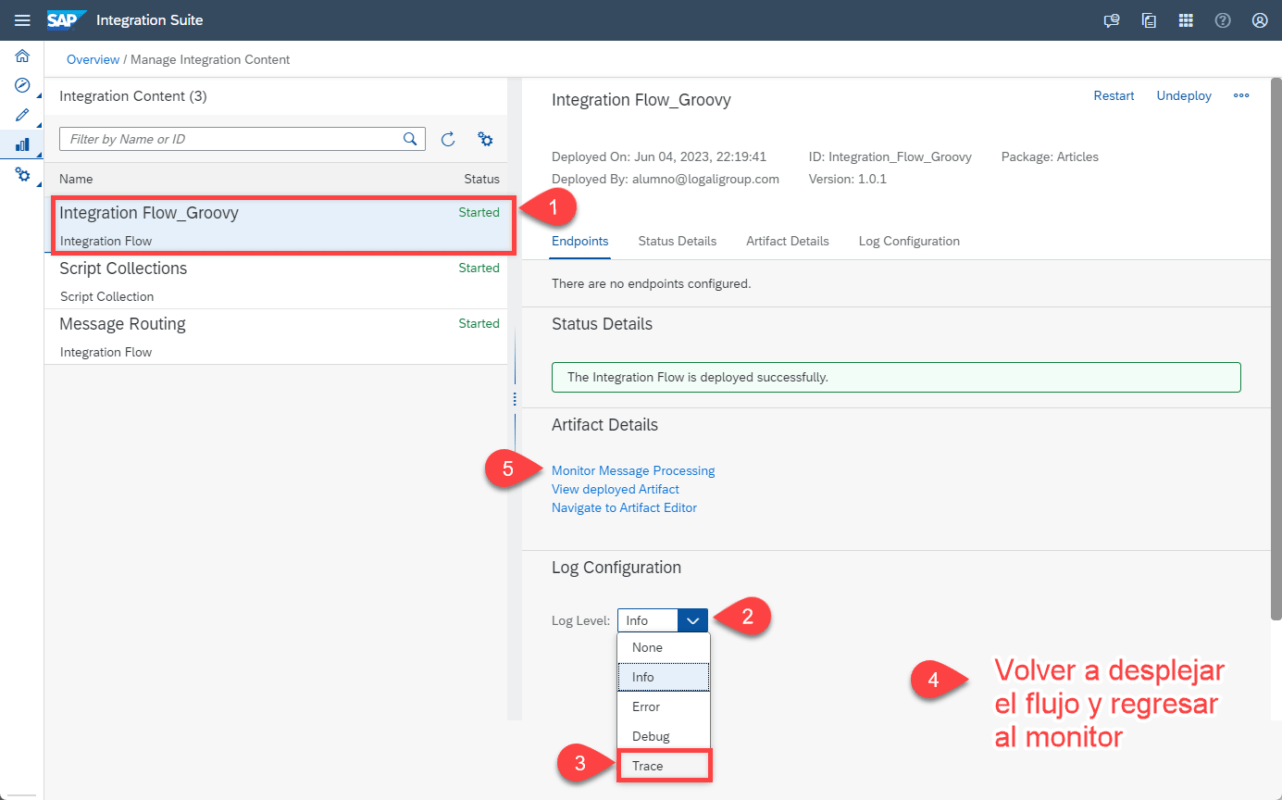Click the search magnifier in filter field

pyautogui.click(x=410, y=139)
